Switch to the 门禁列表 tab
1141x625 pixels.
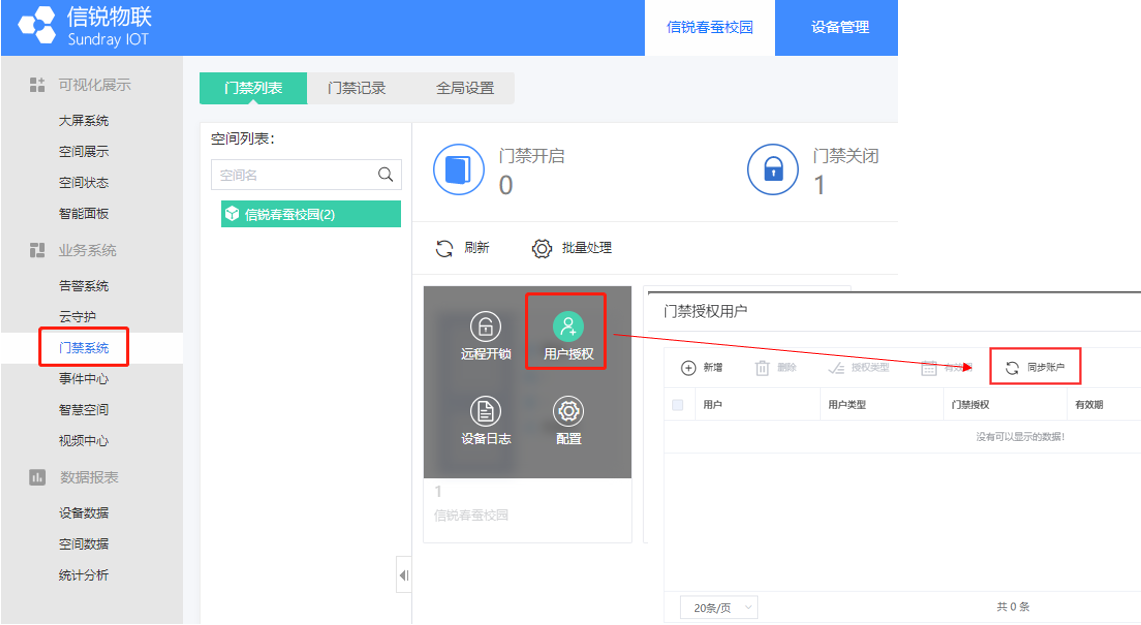pyautogui.click(x=253, y=88)
